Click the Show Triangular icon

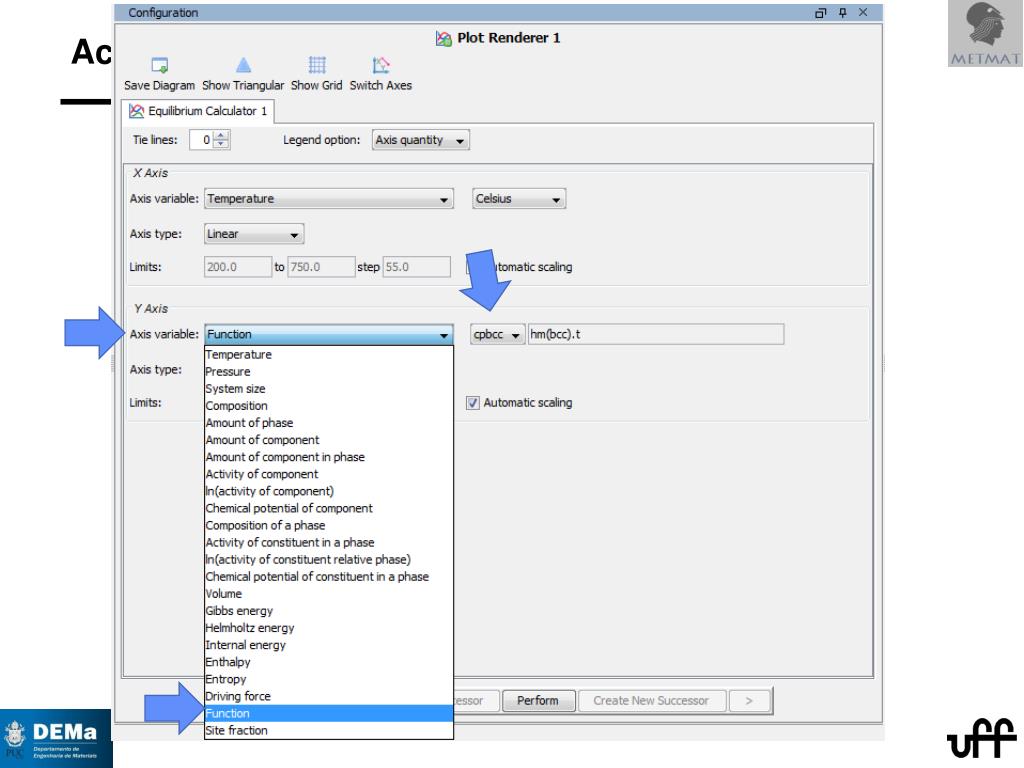(x=243, y=65)
